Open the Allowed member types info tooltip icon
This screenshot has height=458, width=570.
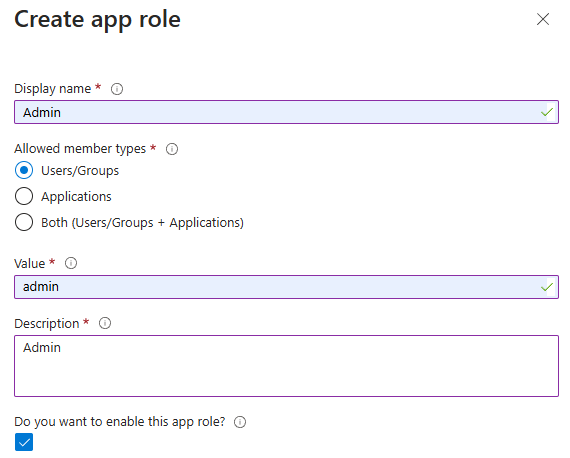(x=172, y=149)
